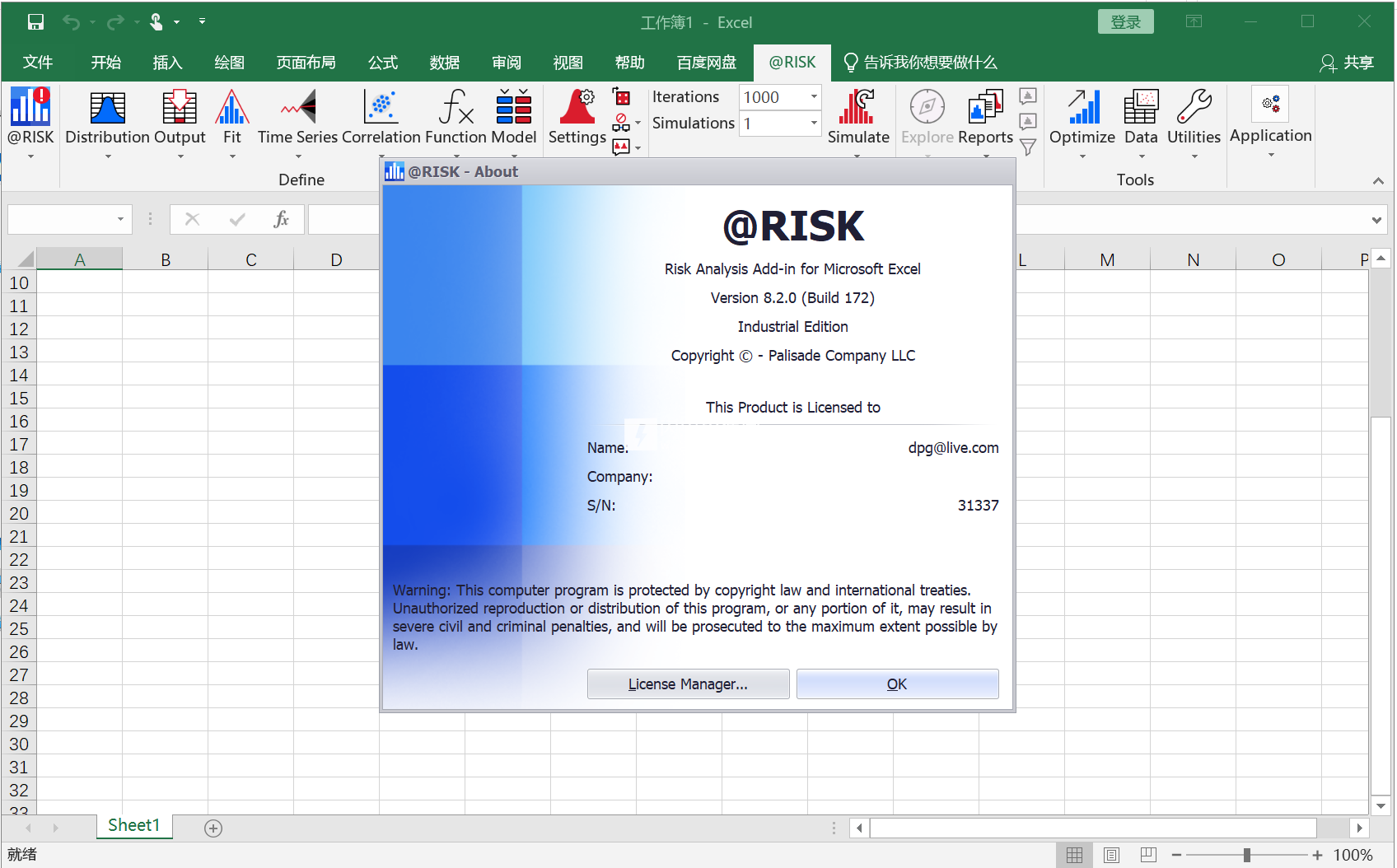
Task: Select the @RISK ribbon tab
Action: tap(792, 63)
